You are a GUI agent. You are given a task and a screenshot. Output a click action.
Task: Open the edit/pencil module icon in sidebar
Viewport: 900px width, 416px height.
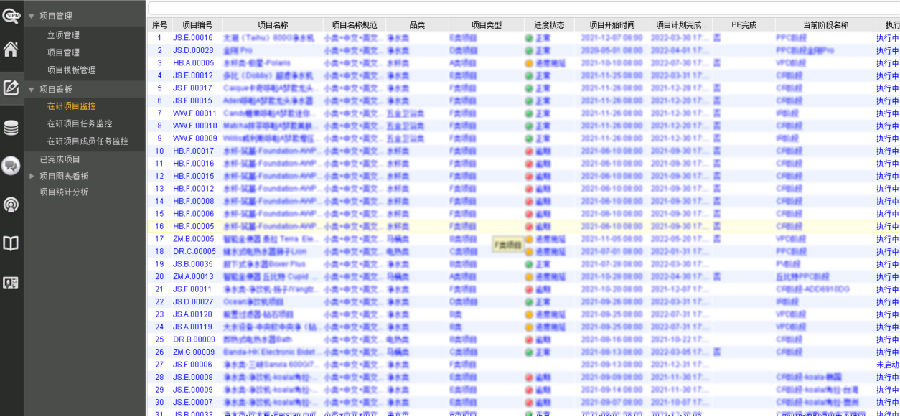[x=11, y=88]
